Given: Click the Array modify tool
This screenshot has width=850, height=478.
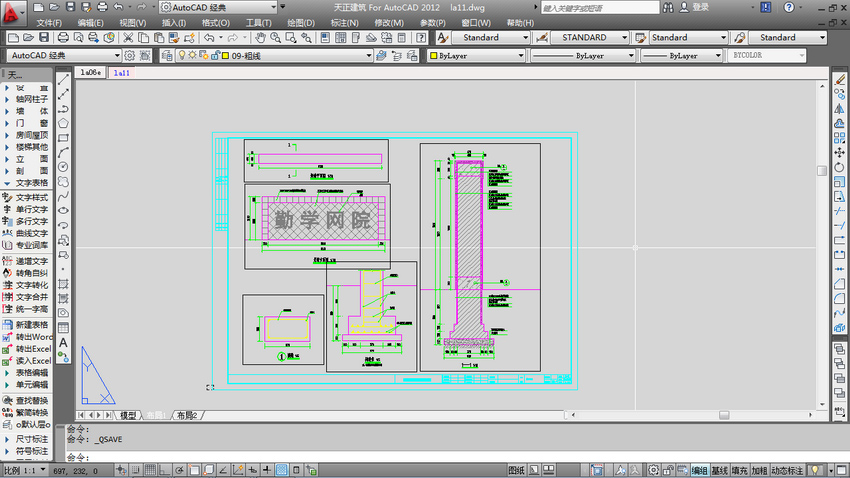Looking at the screenshot, I should point(840,138).
